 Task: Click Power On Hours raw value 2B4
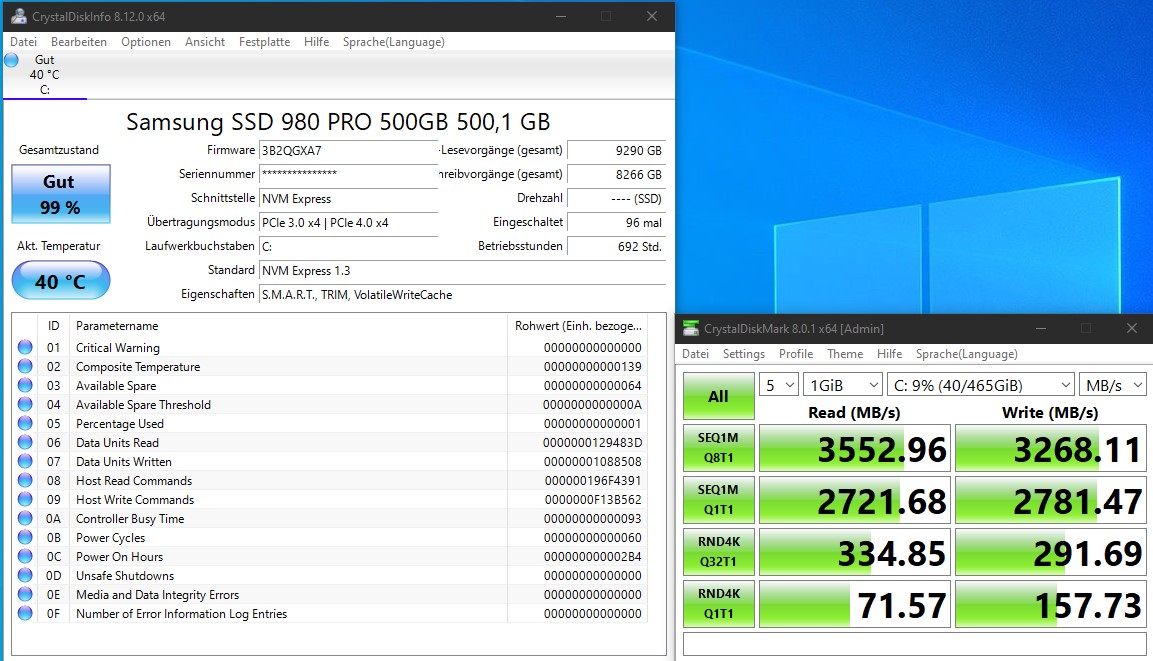[x=593, y=557]
